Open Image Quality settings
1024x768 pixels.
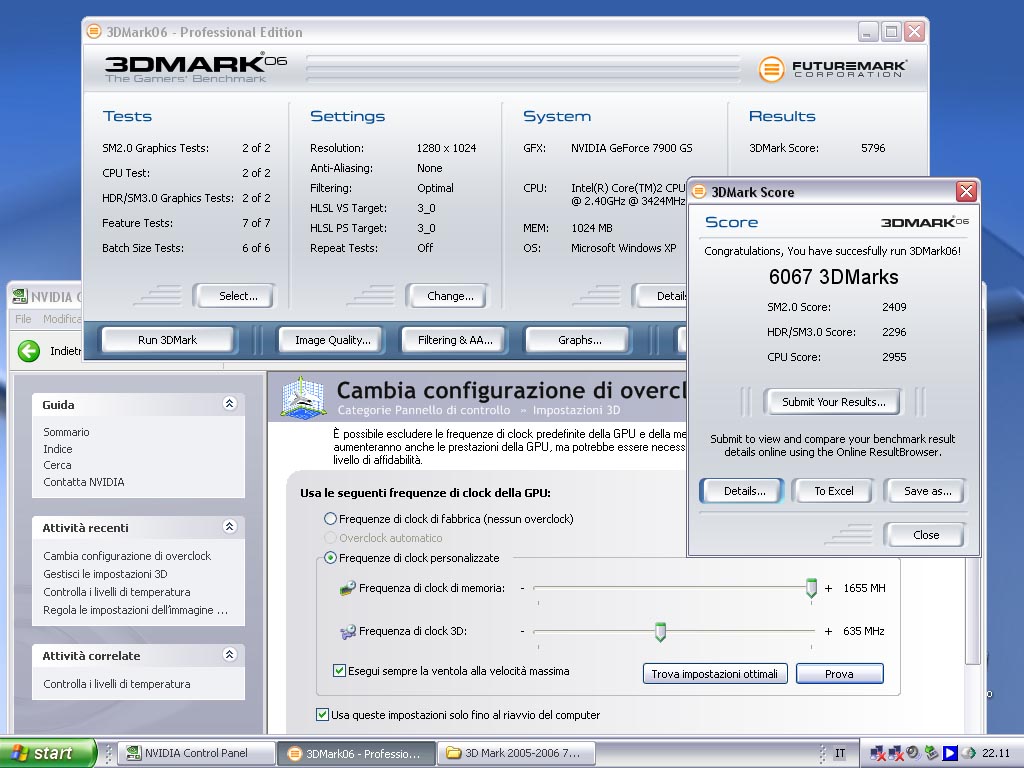point(332,340)
